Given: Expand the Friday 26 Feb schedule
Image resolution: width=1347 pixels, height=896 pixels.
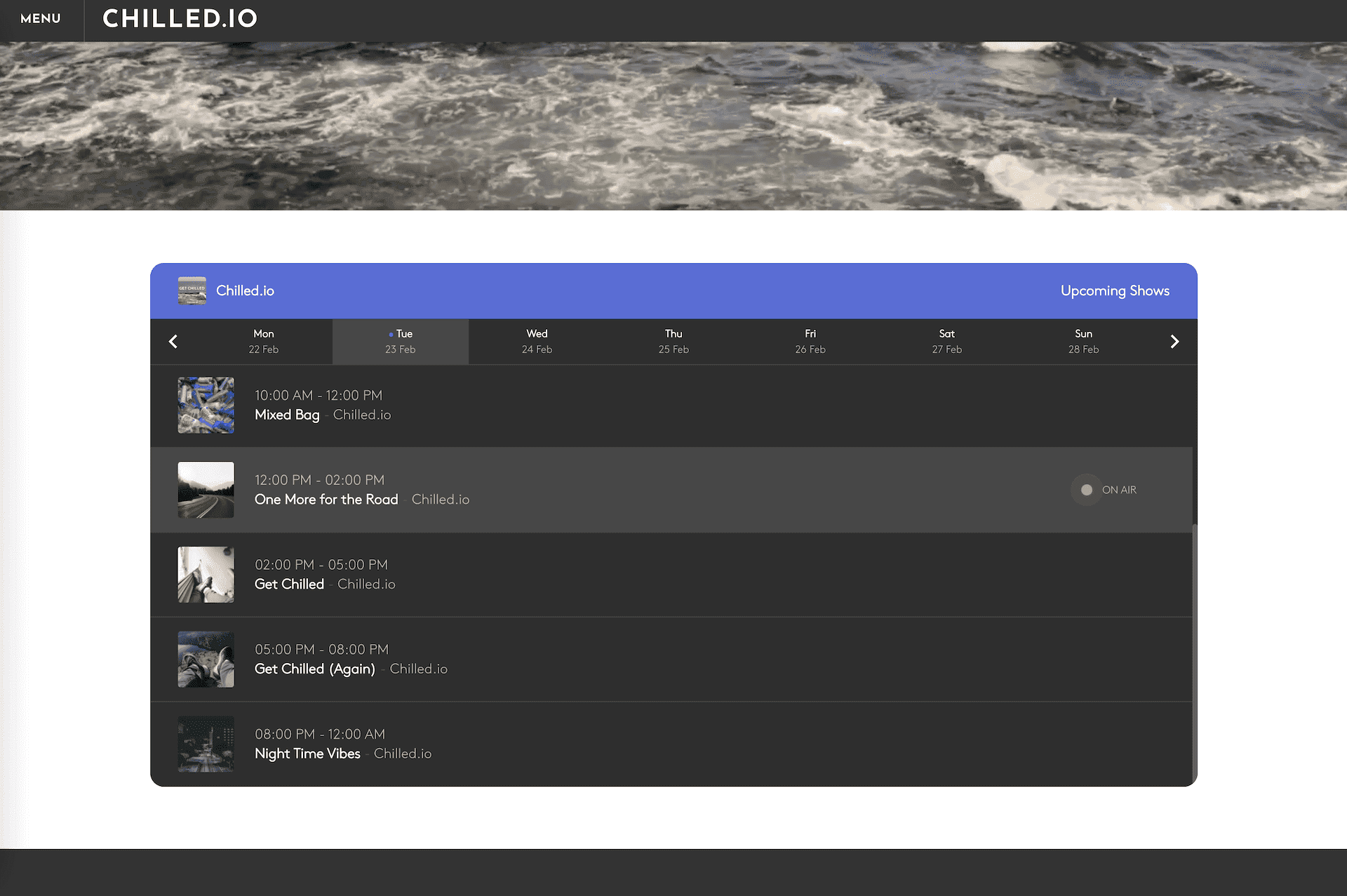Looking at the screenshot, I should [x=810, y=341].
